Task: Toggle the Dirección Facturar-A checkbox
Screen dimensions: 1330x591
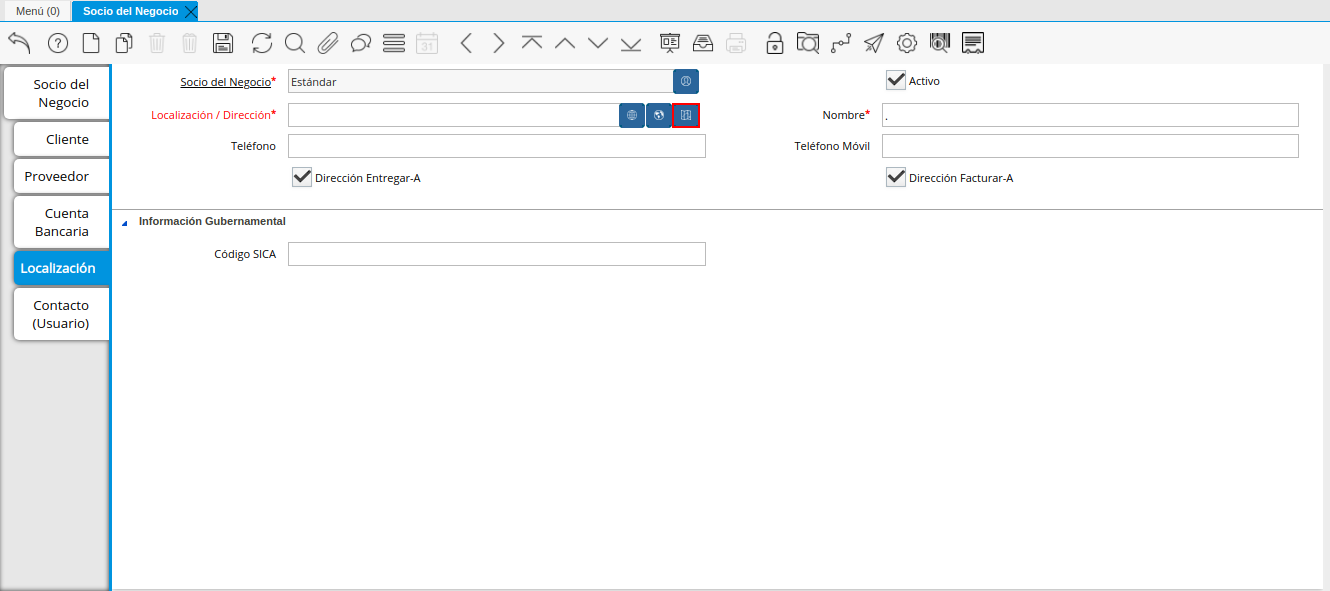Action: point(896,177)
